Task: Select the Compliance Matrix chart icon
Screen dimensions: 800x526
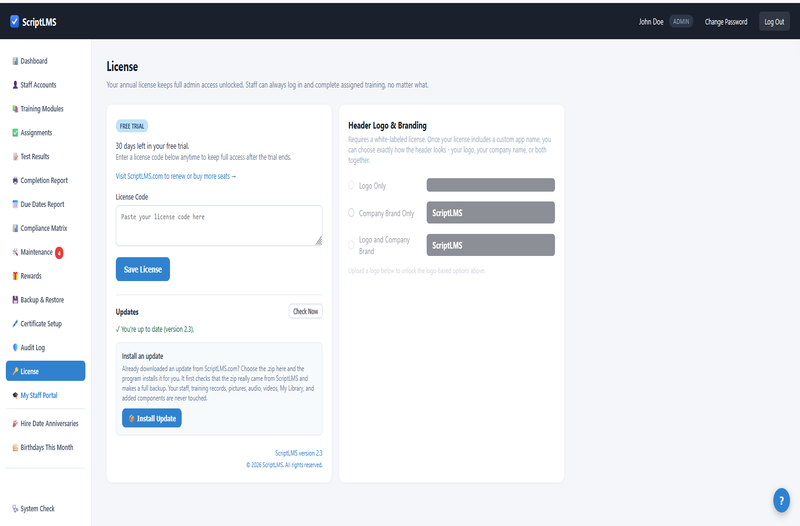Action: click(x=15, y=228)
